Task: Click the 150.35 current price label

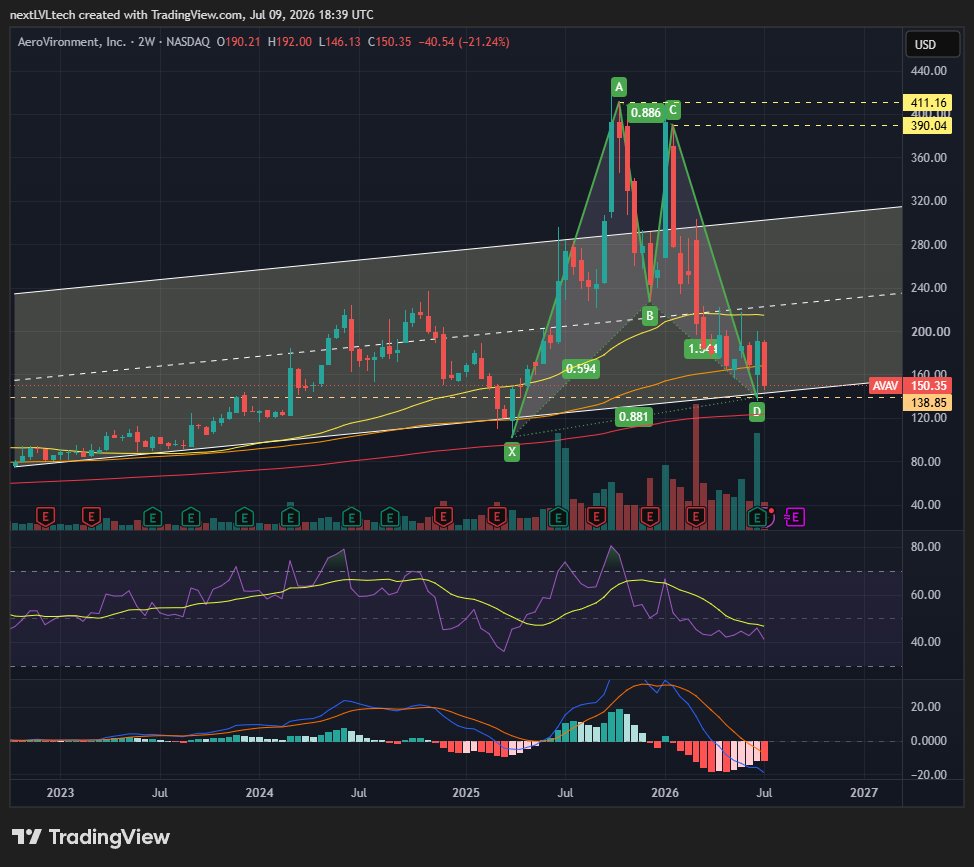Action: click(928, 386)
